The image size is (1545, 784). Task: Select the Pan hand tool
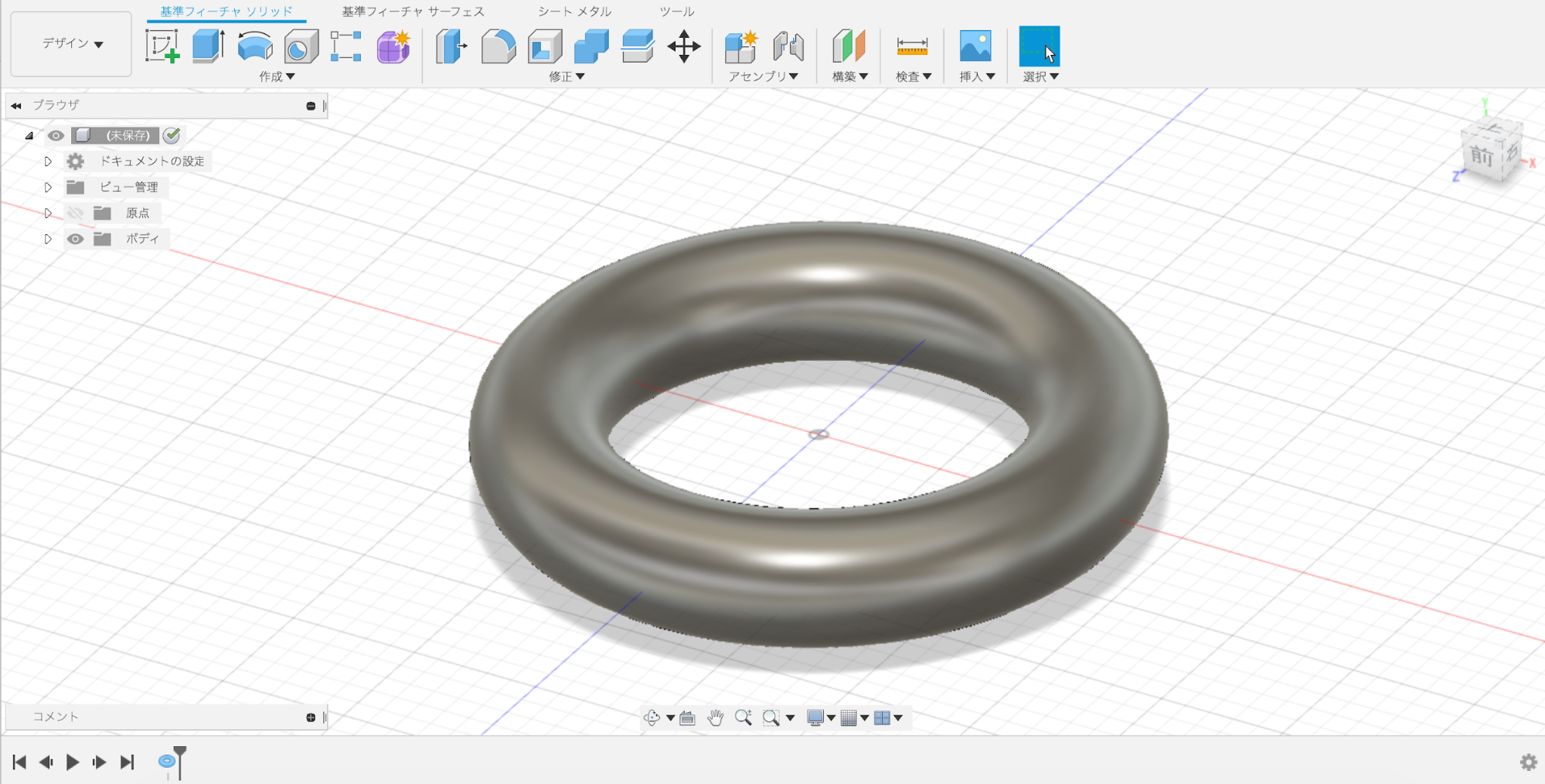point(716,718)
